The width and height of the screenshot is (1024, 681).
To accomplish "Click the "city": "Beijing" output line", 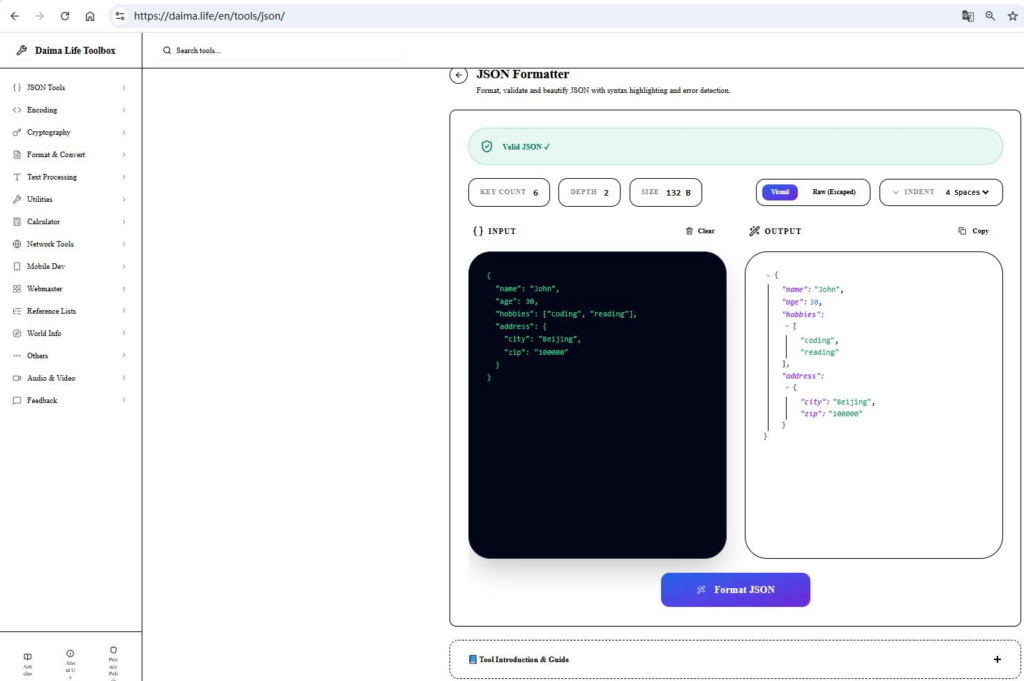I will pyautogui.click(x=838, y=402).
